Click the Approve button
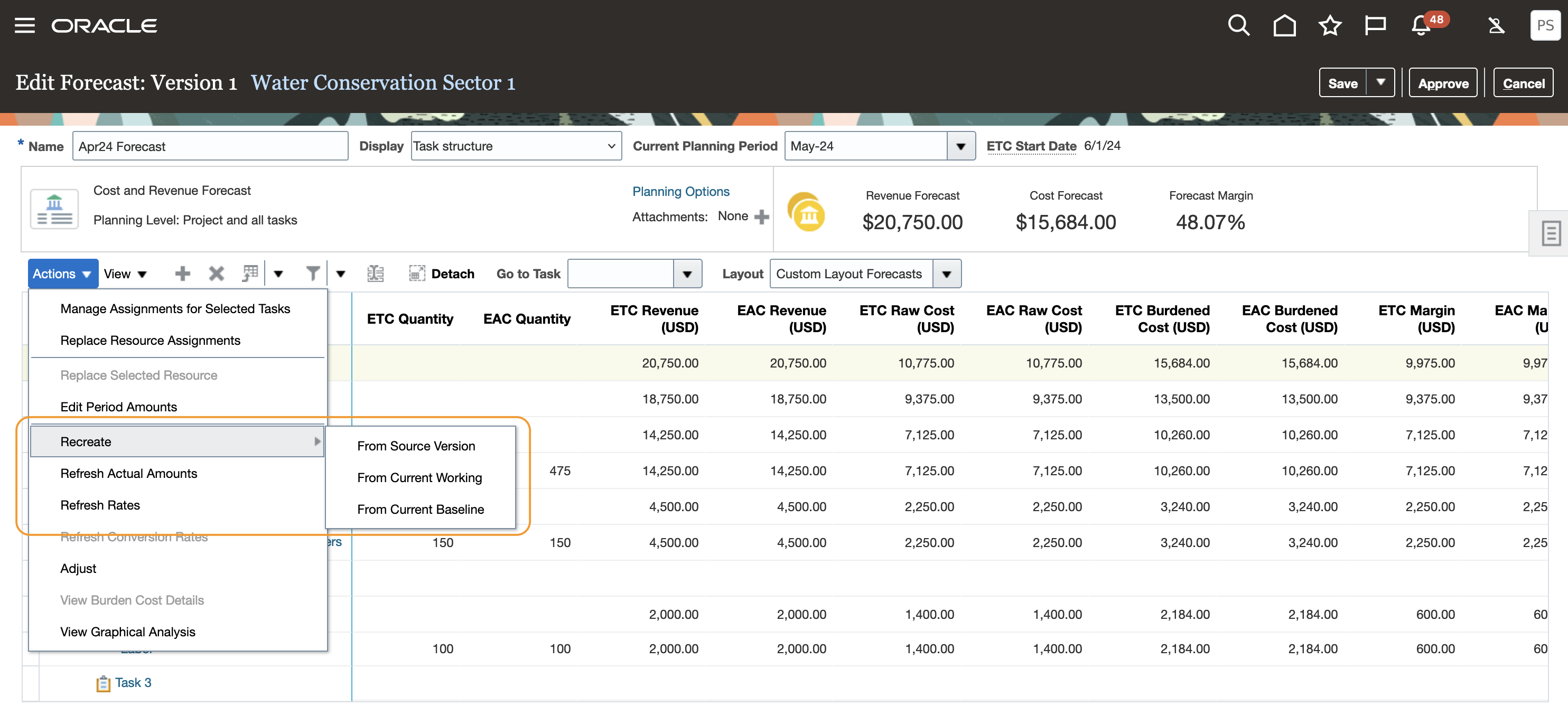 tap(1443, 83)
